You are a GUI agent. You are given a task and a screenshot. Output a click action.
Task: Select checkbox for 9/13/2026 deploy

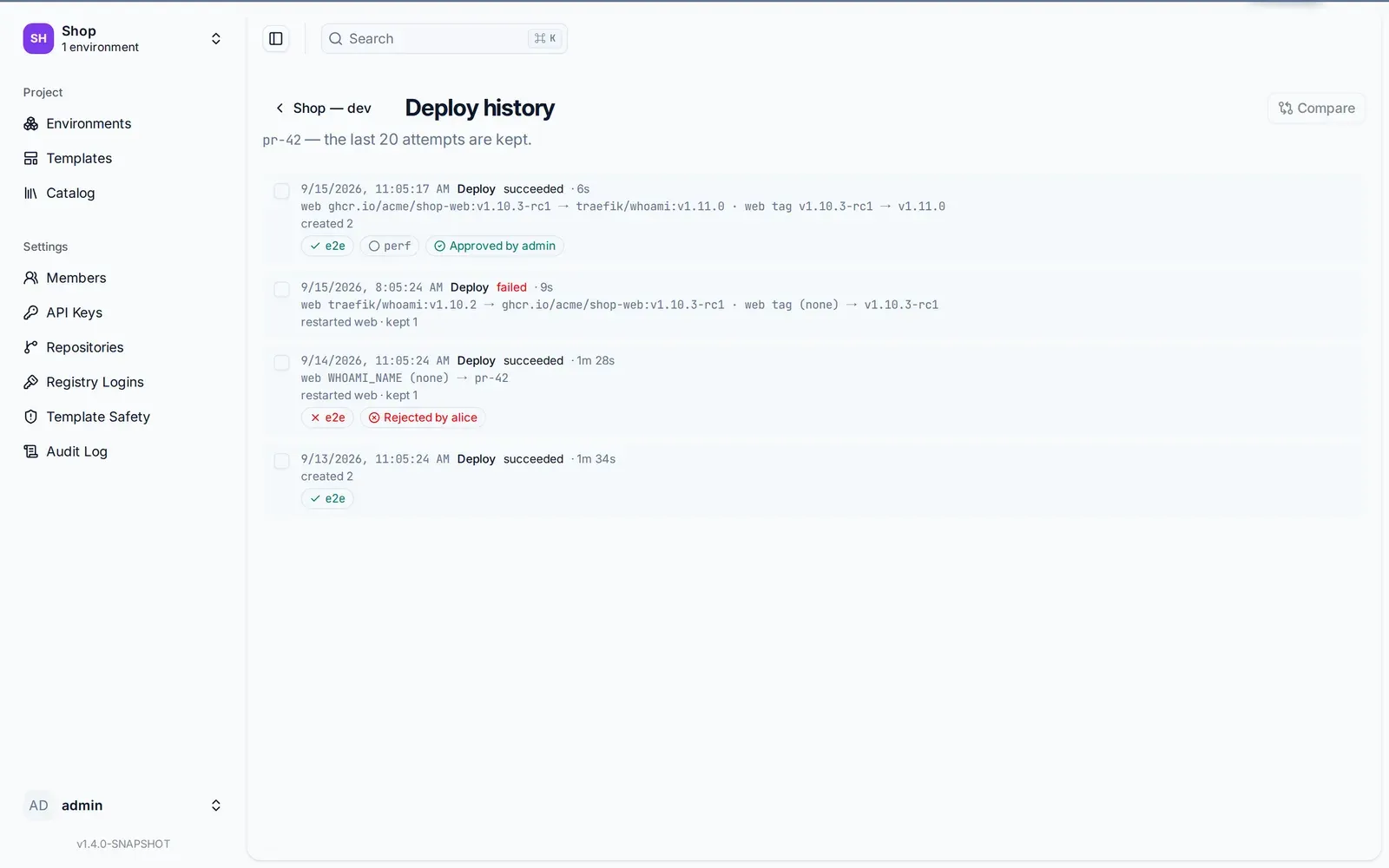(x=282, y=461)
